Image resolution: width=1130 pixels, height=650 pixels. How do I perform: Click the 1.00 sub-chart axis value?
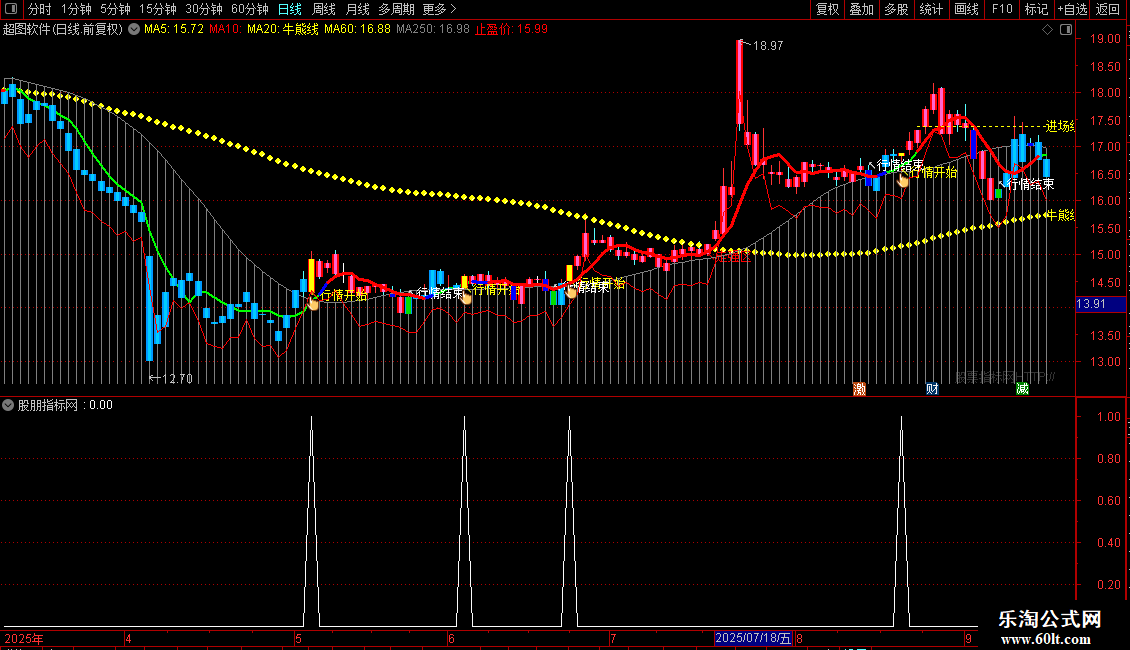[x=1108, y=417]
